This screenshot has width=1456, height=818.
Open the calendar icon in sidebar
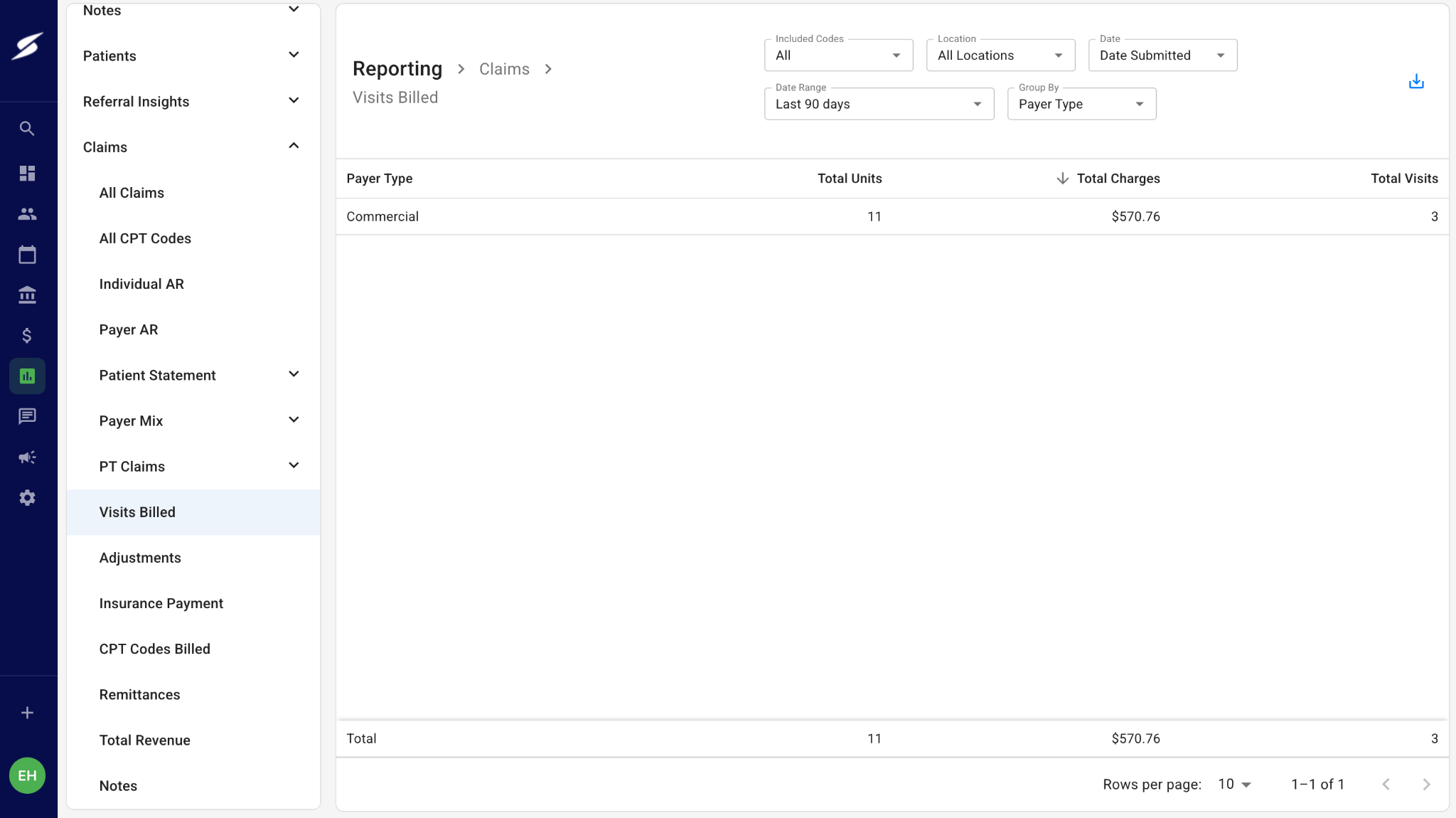point(27,255)
